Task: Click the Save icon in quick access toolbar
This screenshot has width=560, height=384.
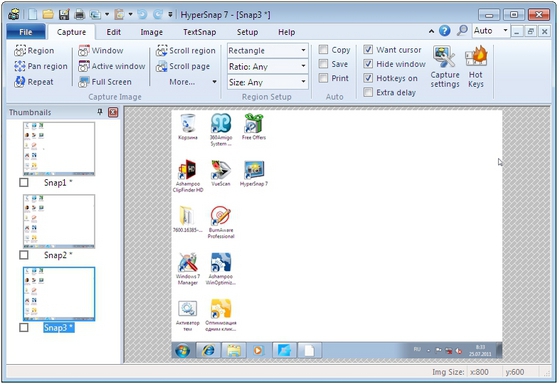Action: click(x=64, y=15)
